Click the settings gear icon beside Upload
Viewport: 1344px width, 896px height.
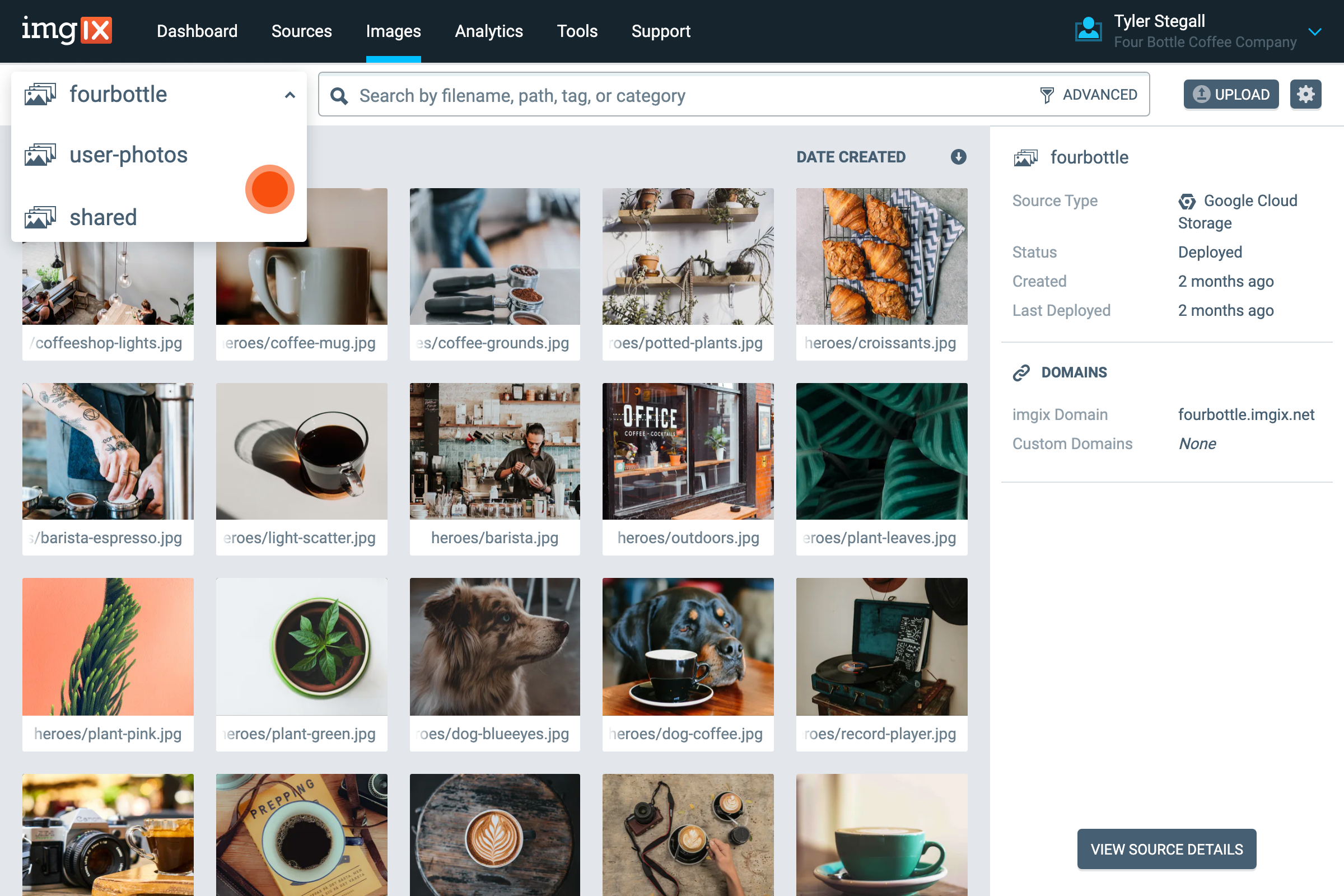coord(1306,94)
